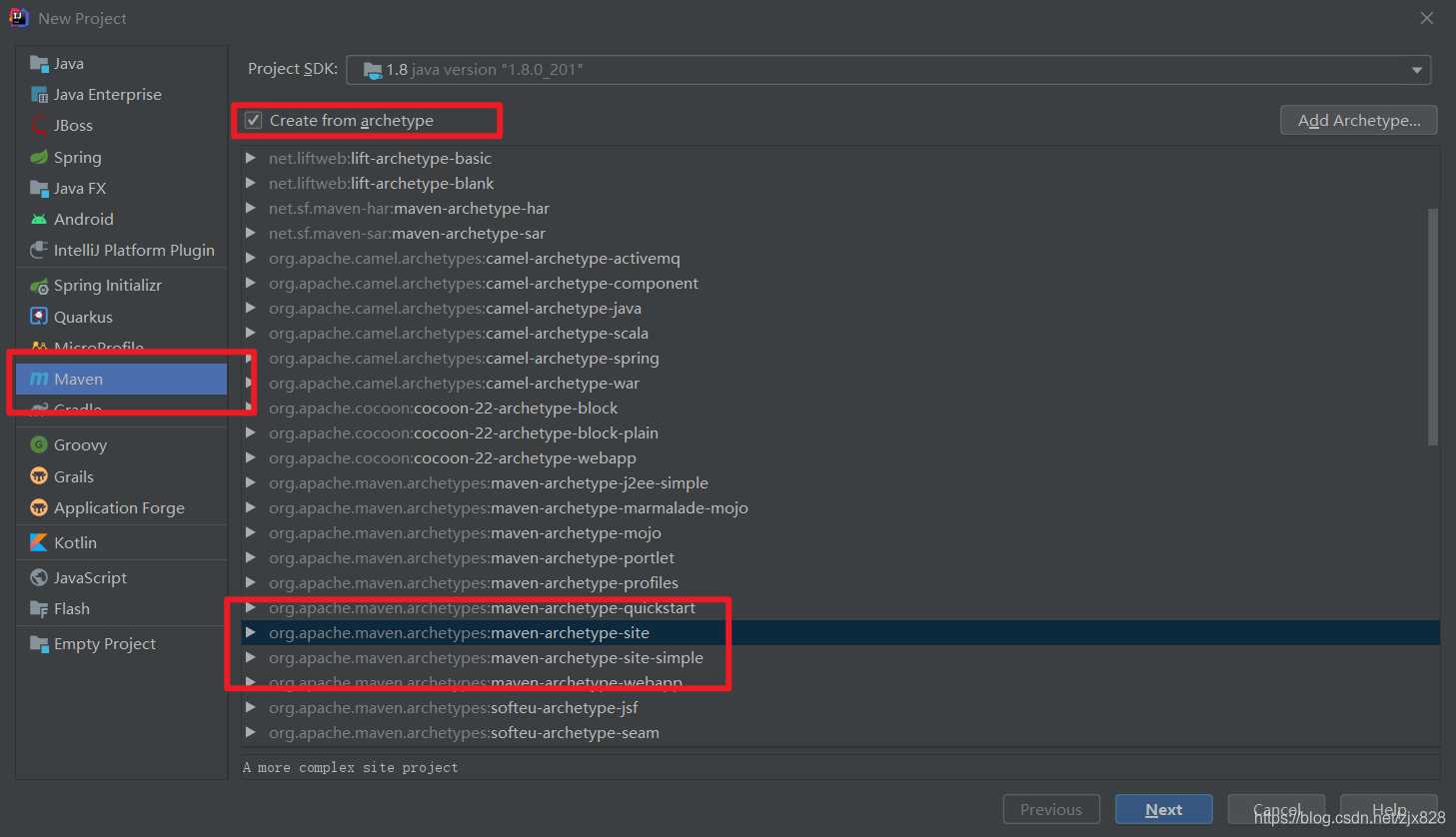Viewport: 1456px width, 837px height.
Task: Click the Kotlin logo icon
Action: pyautogui.click(x=39, y=543)
